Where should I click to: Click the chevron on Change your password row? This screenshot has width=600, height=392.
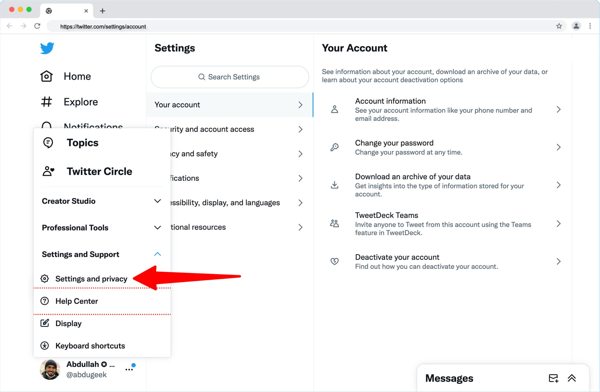click(559, 147)
